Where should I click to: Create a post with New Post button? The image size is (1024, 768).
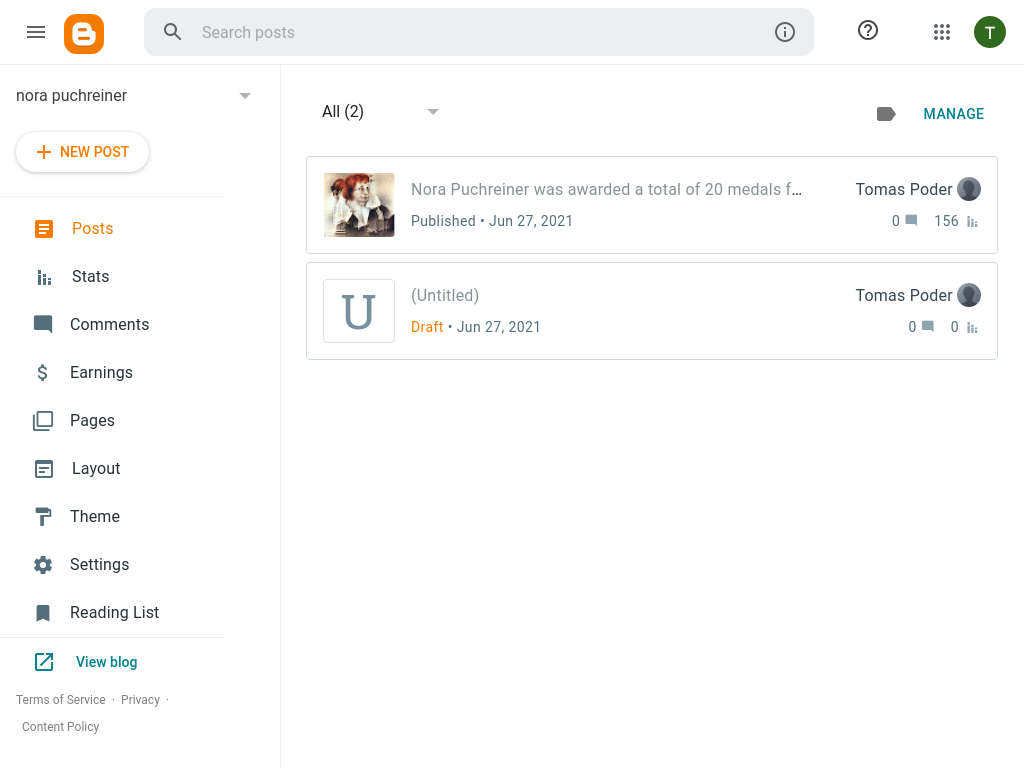[83, 152]
